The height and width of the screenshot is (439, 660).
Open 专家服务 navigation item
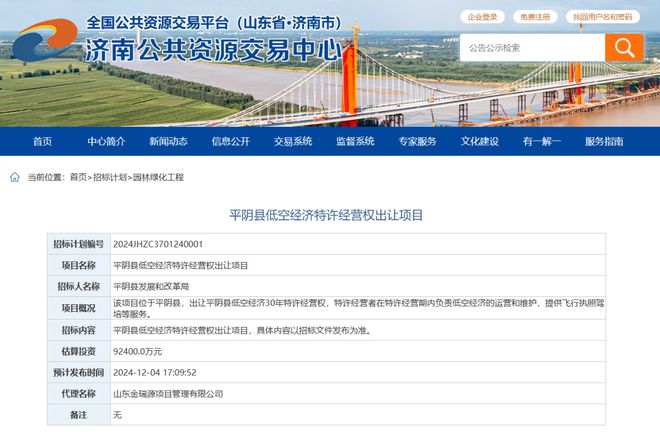(417, 141)
